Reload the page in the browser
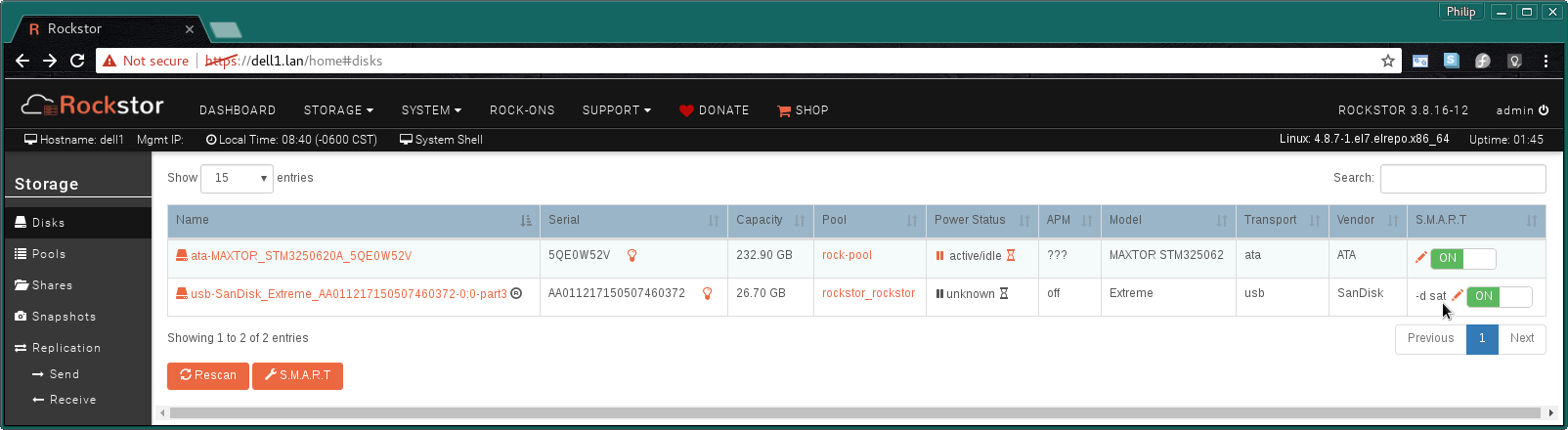1568x430 pixels. 77,61
